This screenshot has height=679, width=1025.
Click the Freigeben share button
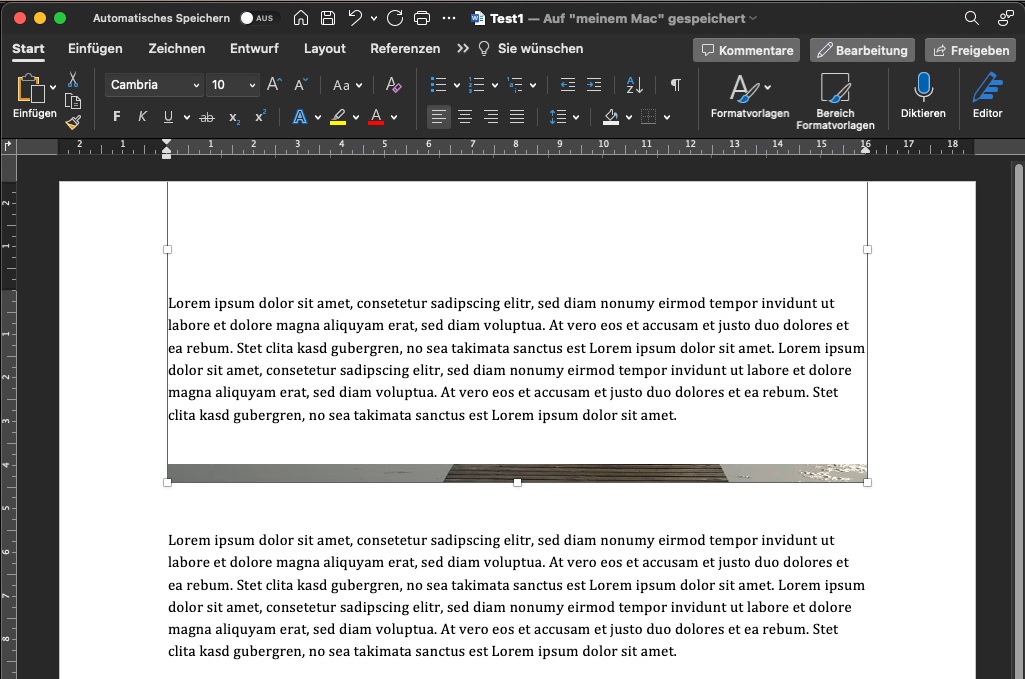[969, 50]
